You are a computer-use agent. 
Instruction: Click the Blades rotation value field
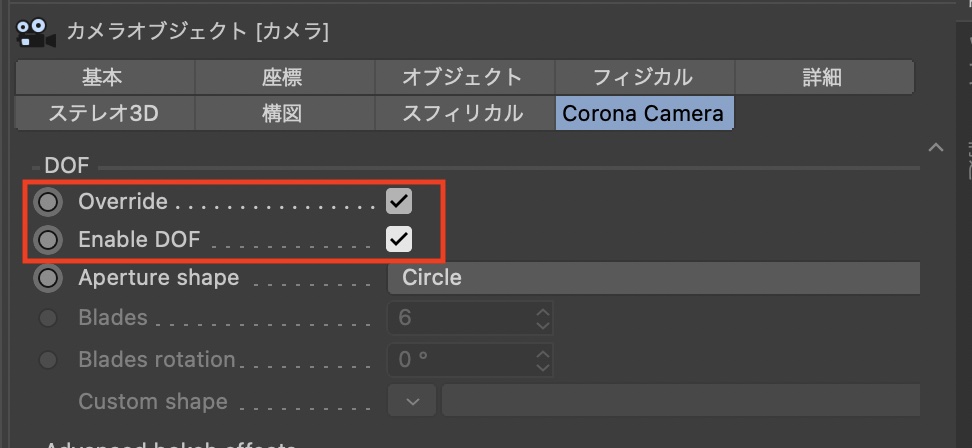(x=460, y=360)
